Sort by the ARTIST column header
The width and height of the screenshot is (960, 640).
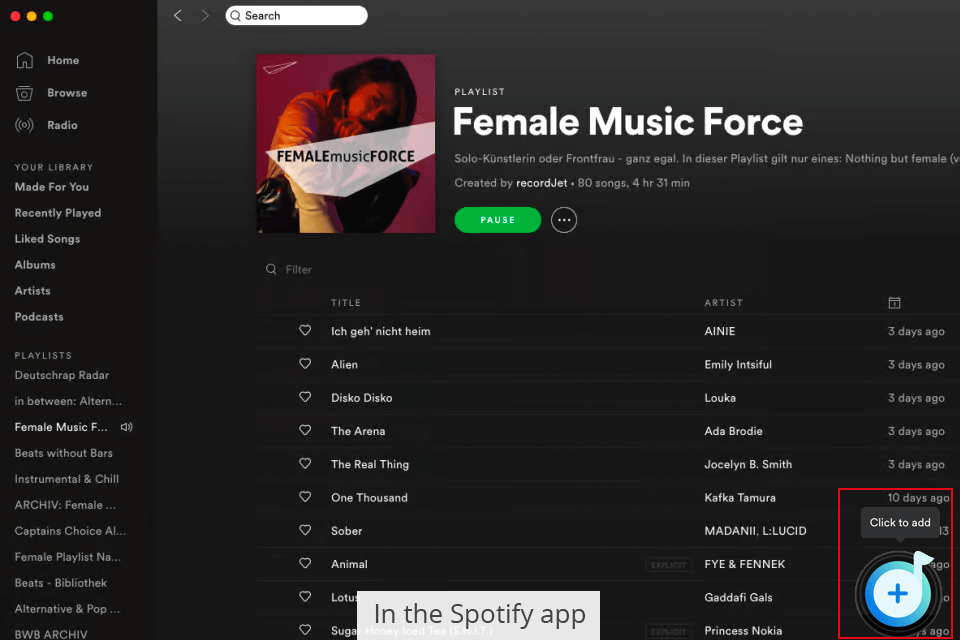[724, 303]
